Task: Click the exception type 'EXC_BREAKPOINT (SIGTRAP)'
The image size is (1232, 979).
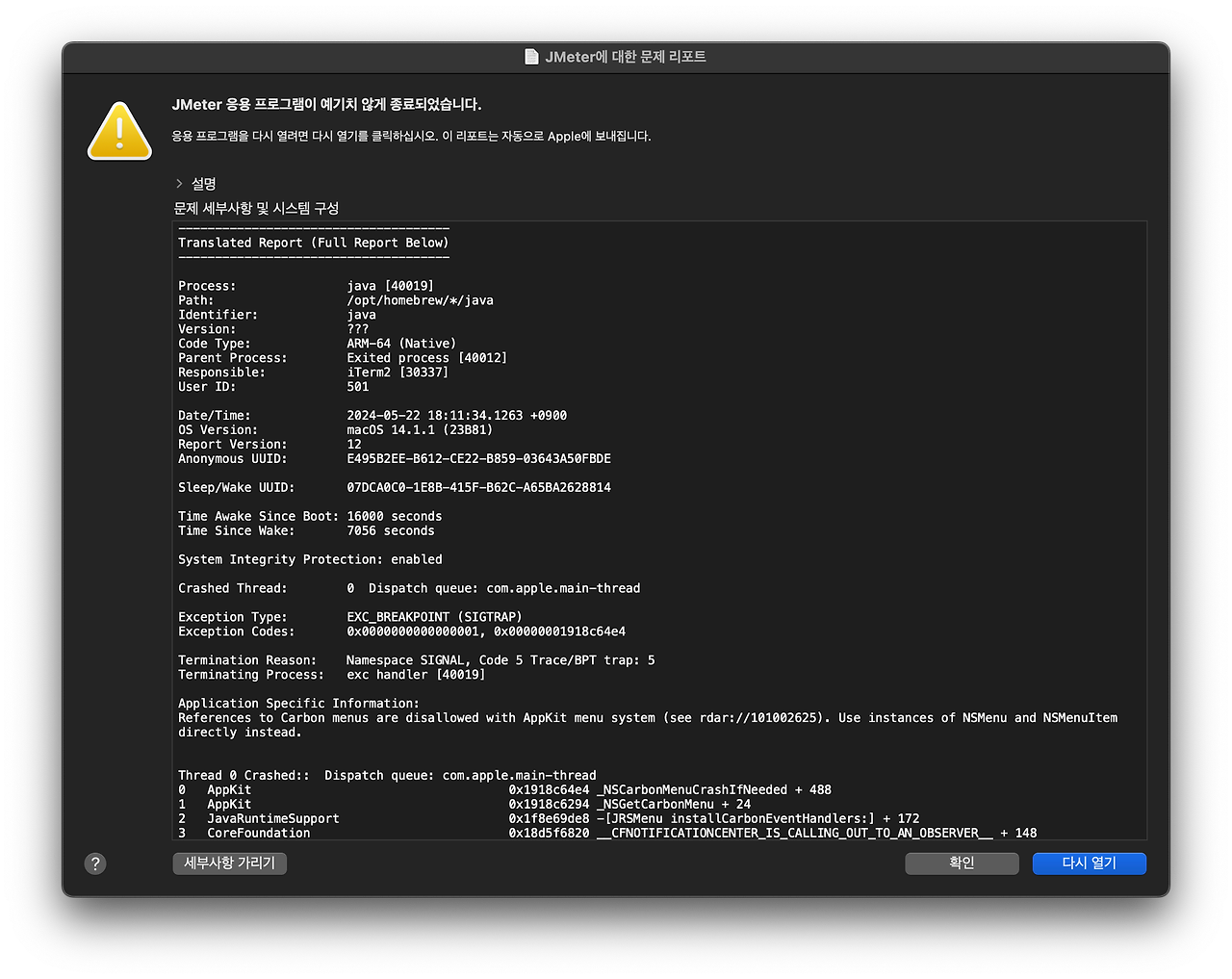Action: tap(434, 617)
